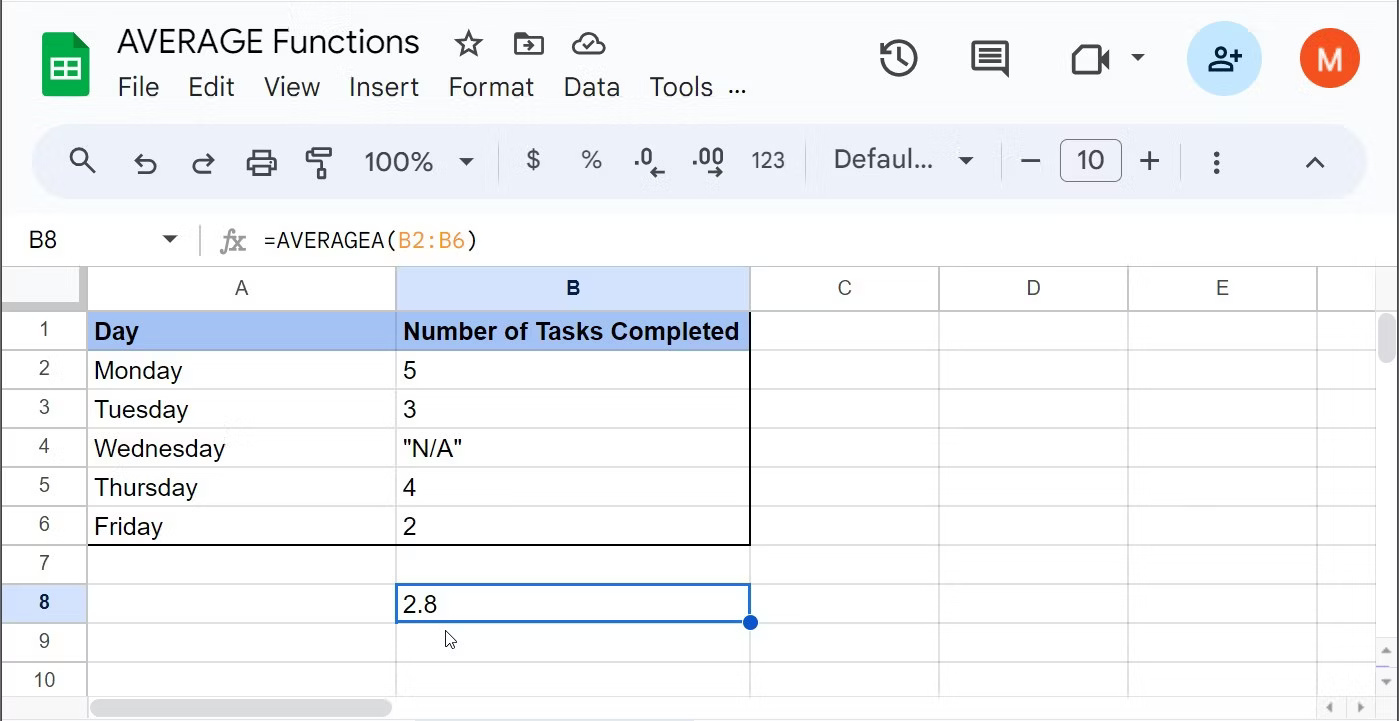Increase font size plus button
Image resolution: width=1399 pixels, height=721 pixels.
1149,161
